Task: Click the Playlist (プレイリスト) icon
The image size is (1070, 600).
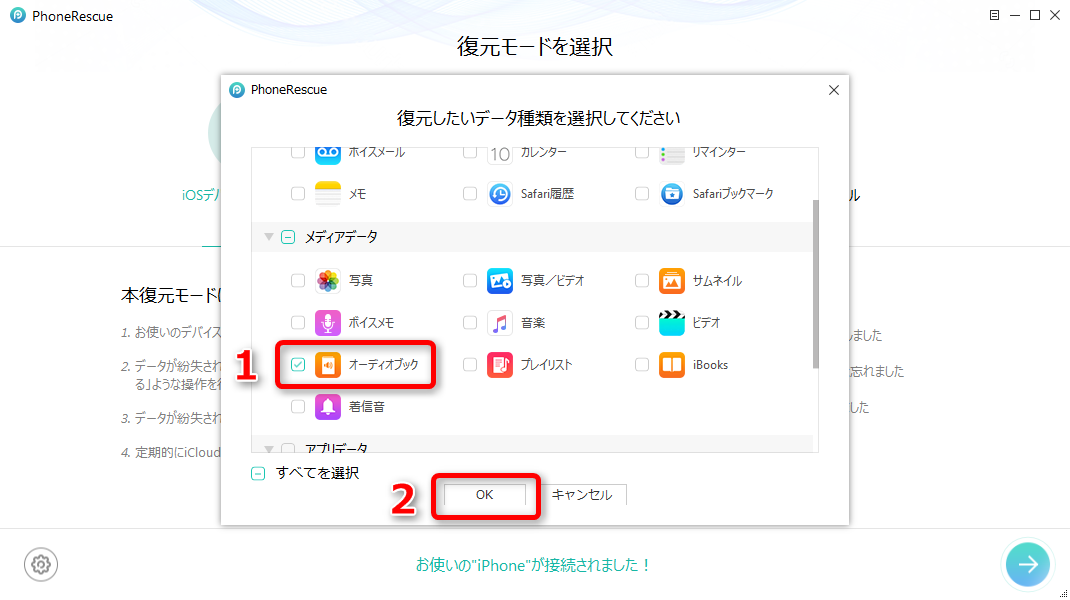Action: pos(500,365)
